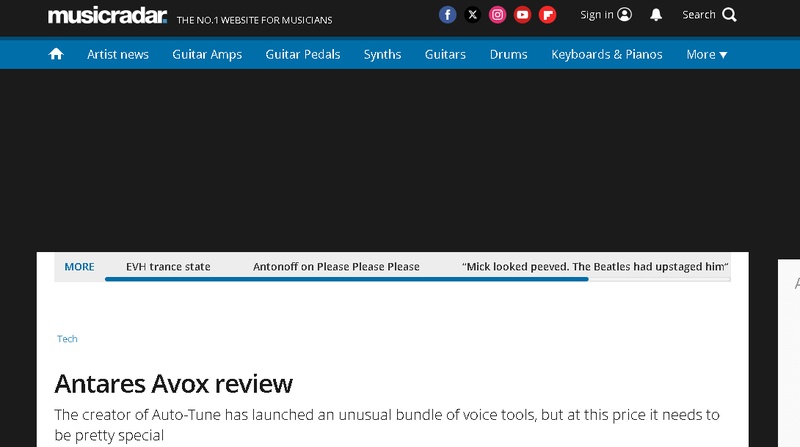Image resolution: width=800 pixels, height=447 pixels.
Task: Click the MORE label in trending bar
Action: point(79,267)
